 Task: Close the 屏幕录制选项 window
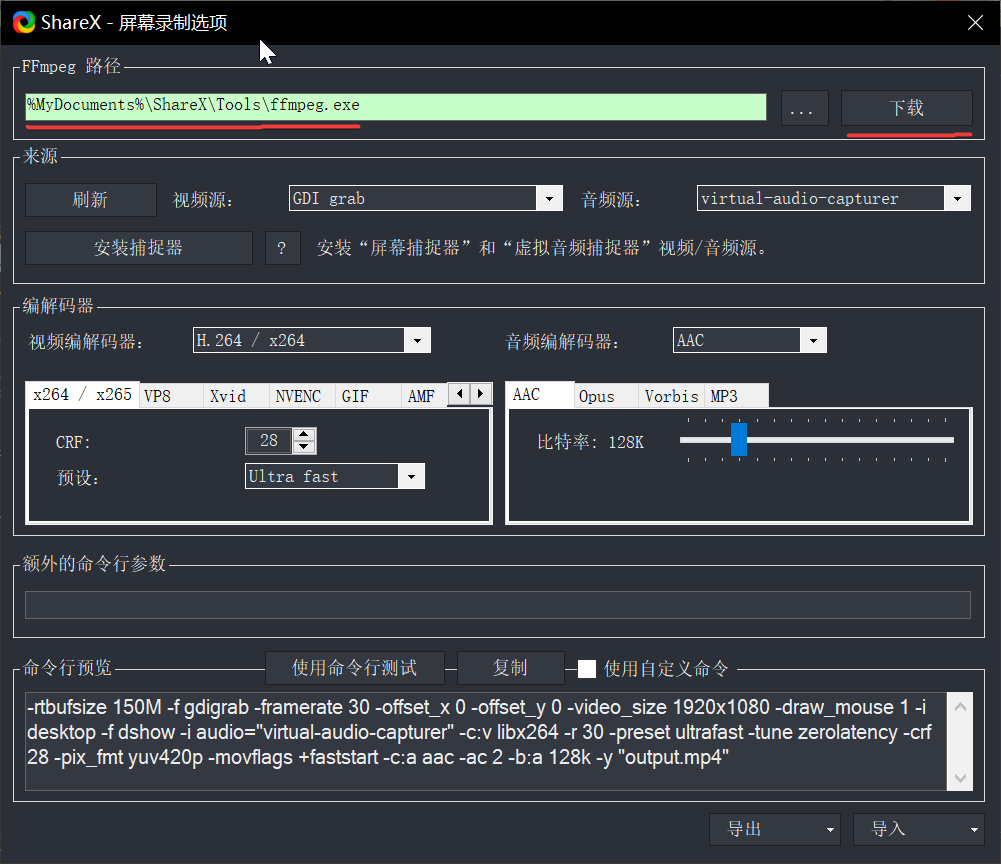[975, 23]
